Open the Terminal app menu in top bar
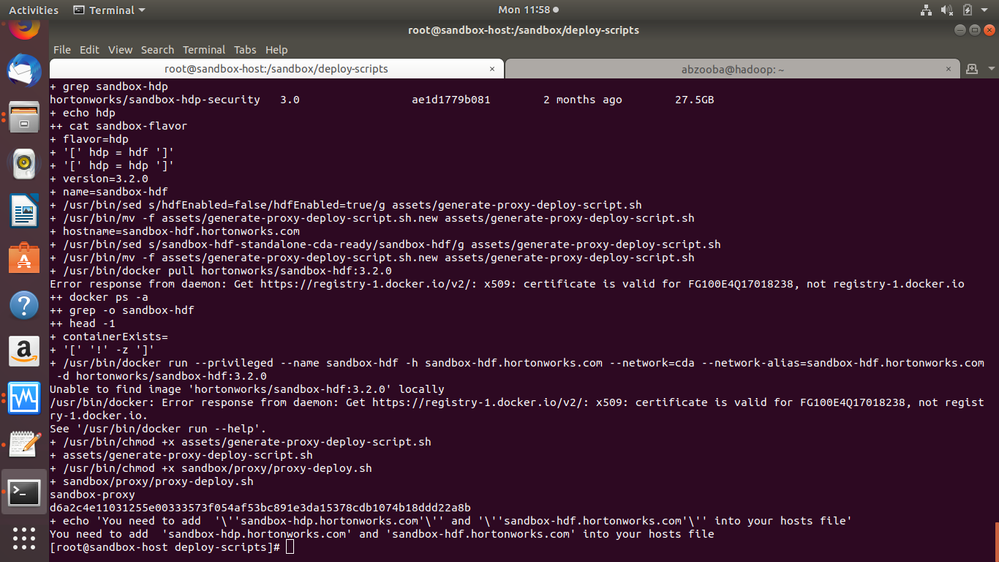This screenshot has height=562, width=999. [109, 10]
